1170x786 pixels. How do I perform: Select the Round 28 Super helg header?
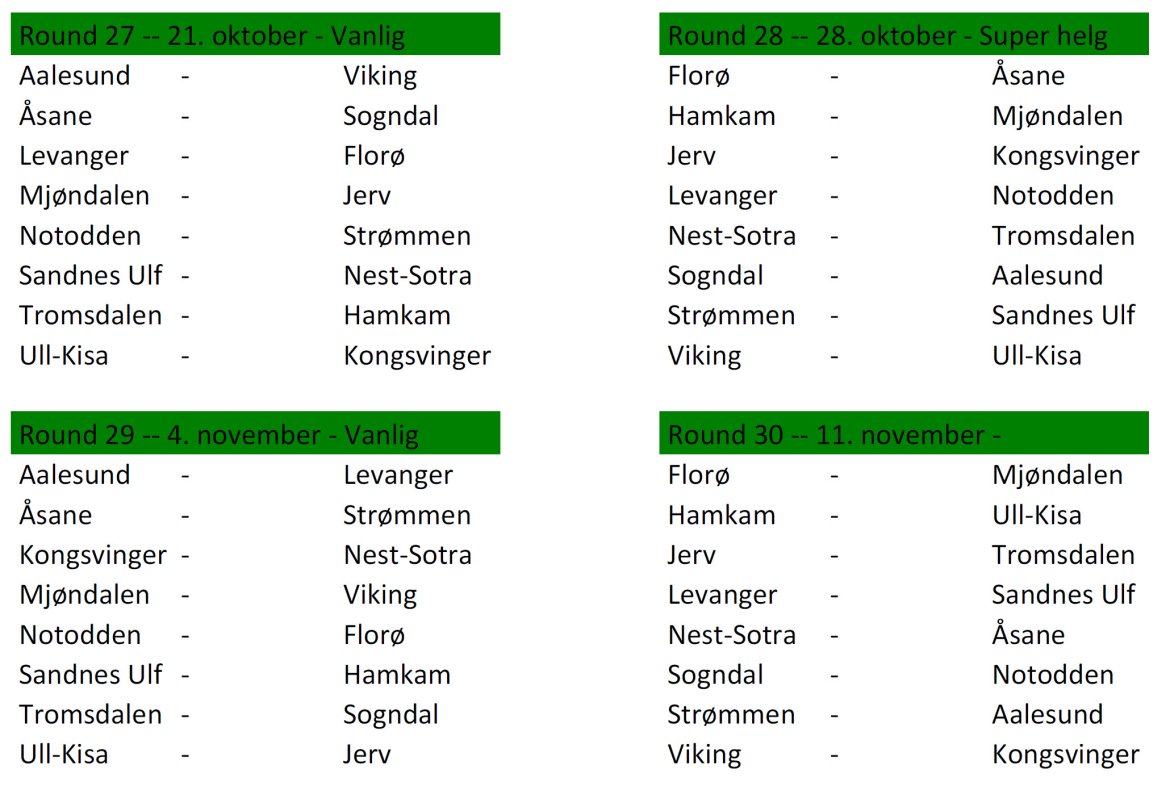(x=903, y=36)
